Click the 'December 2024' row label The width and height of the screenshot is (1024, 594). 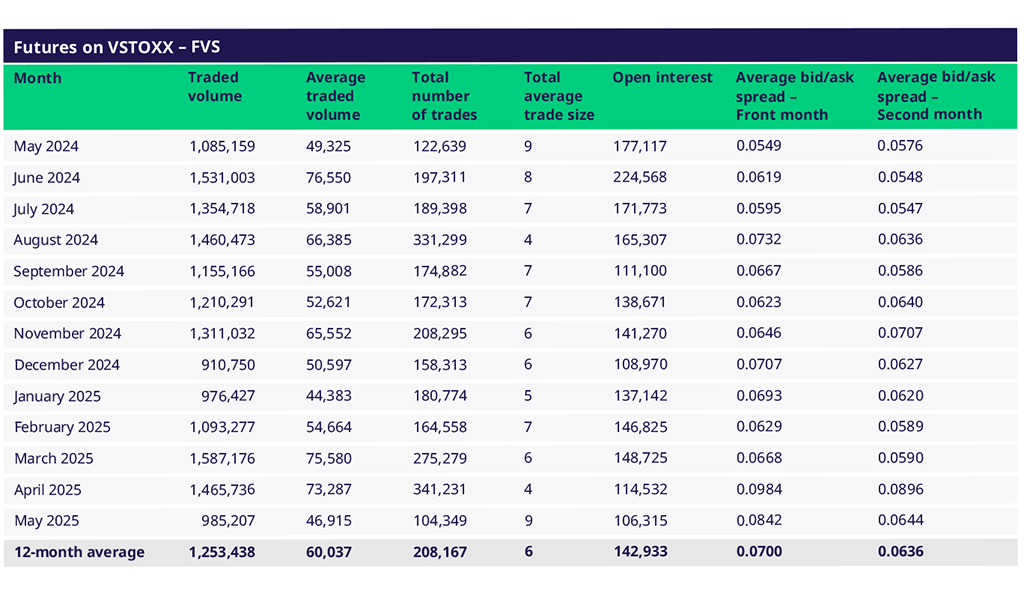[66, 365]
